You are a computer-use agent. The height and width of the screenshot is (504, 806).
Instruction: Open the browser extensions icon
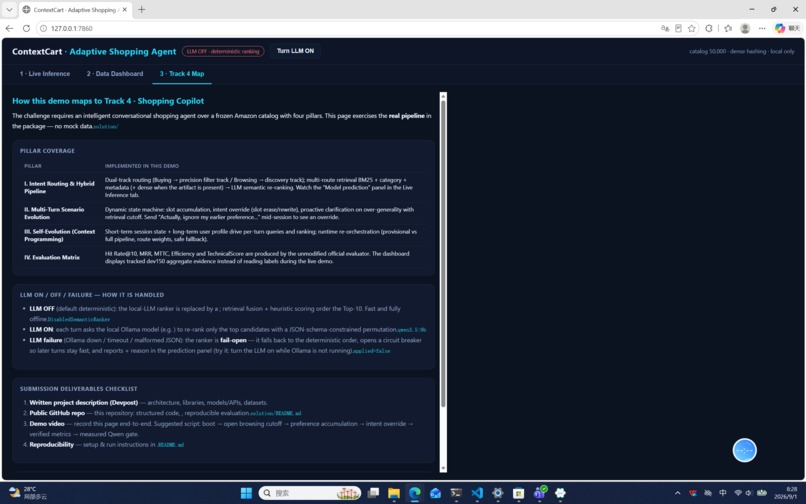[709, 28]
